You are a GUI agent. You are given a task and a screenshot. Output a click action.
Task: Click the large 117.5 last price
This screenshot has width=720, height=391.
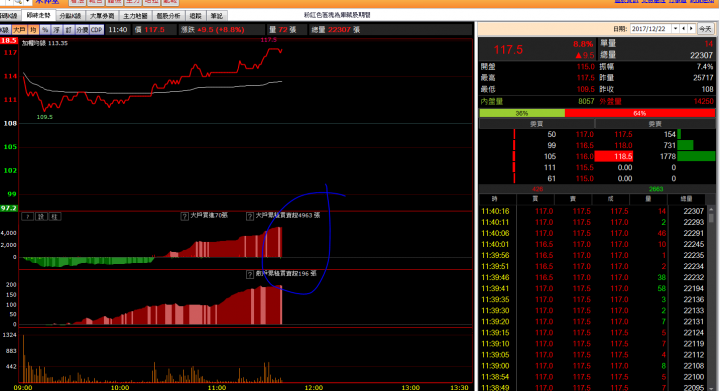click(508, 50)
